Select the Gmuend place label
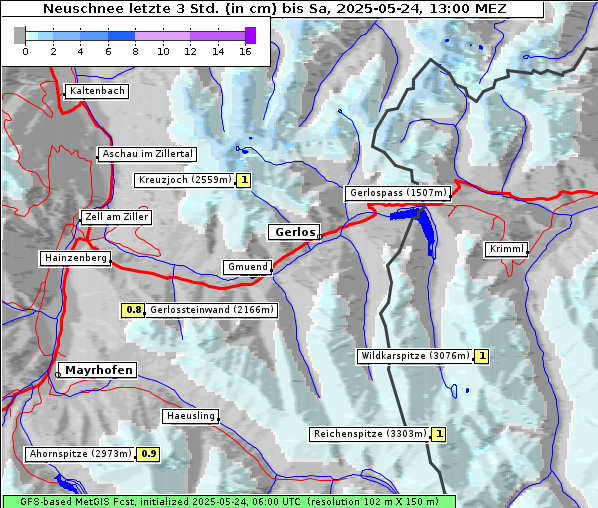 pos(248,267)
